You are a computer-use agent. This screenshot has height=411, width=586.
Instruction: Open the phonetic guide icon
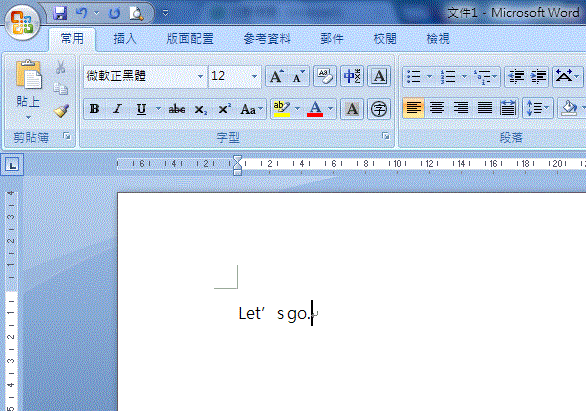352,76
